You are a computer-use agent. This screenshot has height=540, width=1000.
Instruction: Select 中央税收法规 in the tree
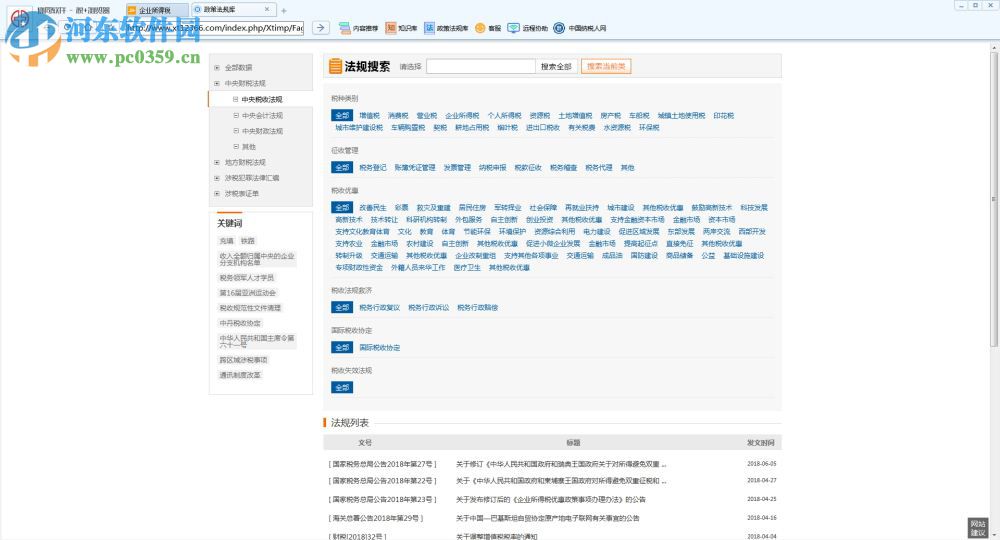(x=261, y=99)
